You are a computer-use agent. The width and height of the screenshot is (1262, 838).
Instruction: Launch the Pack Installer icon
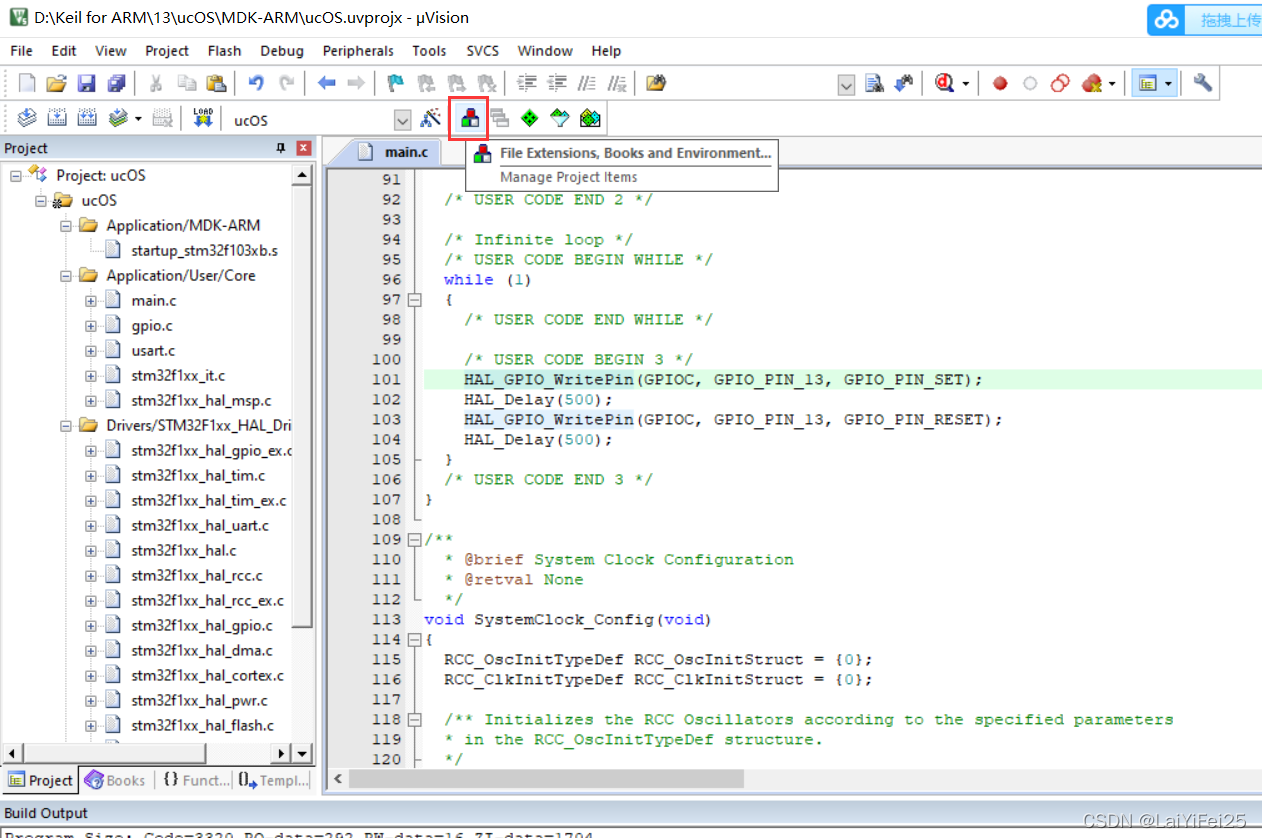[590, 119]
